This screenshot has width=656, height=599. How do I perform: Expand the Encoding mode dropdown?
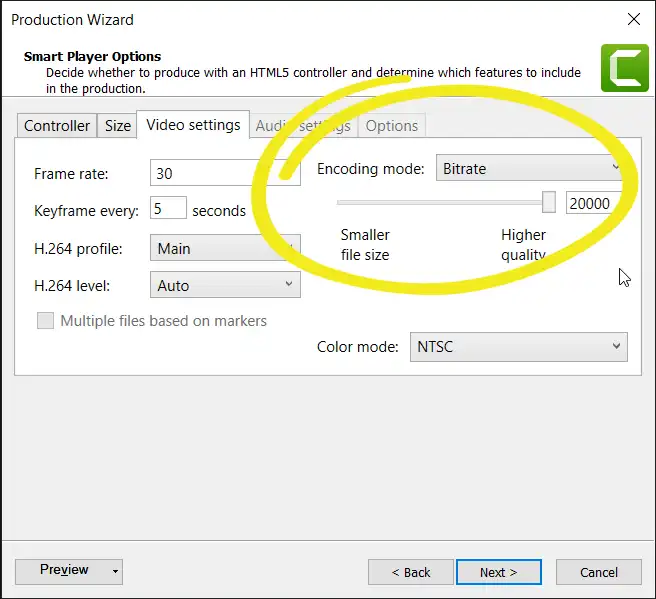530,168
